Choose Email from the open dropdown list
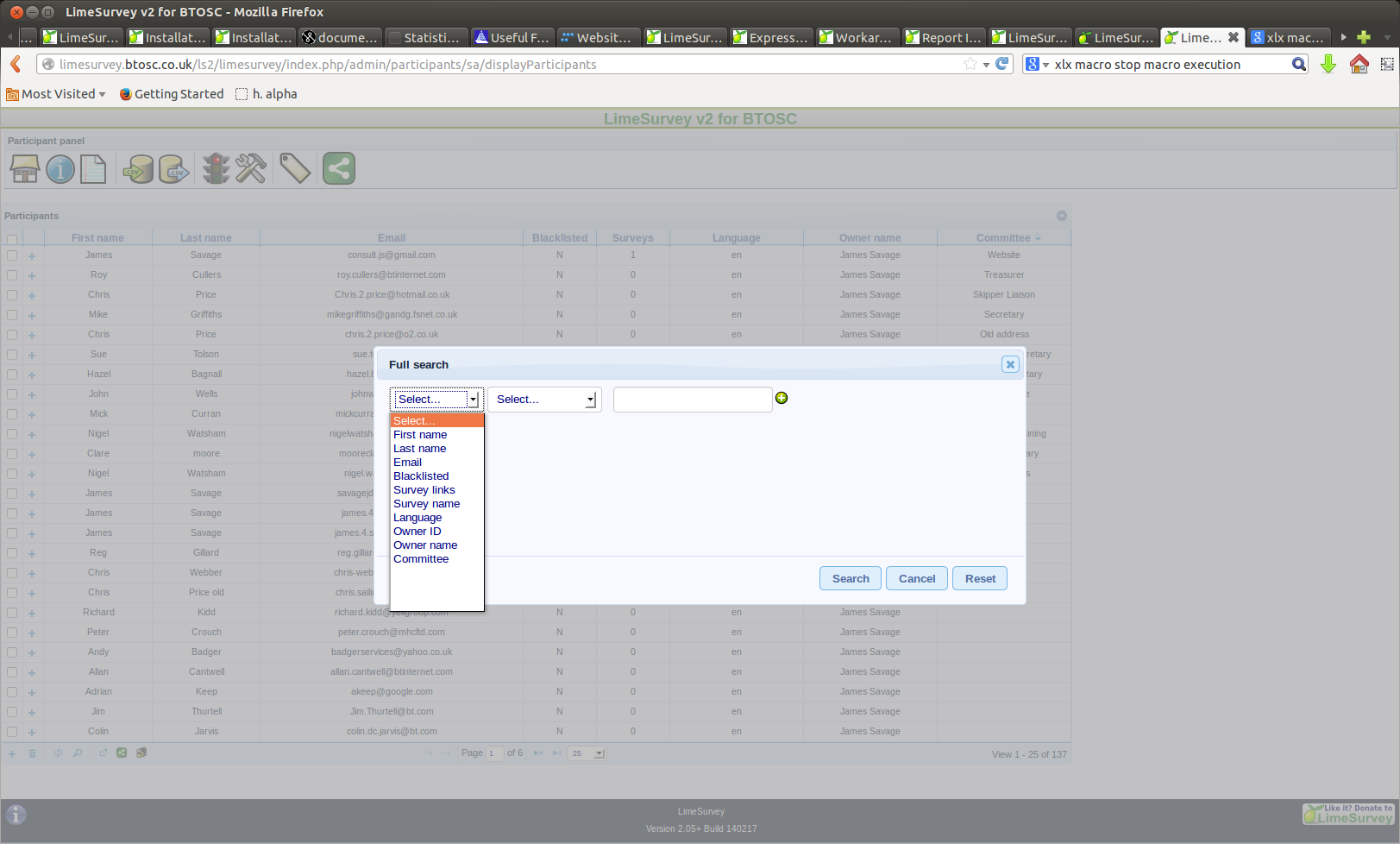The width and height of the screenshot is (1400, 844). click(407, 463)
